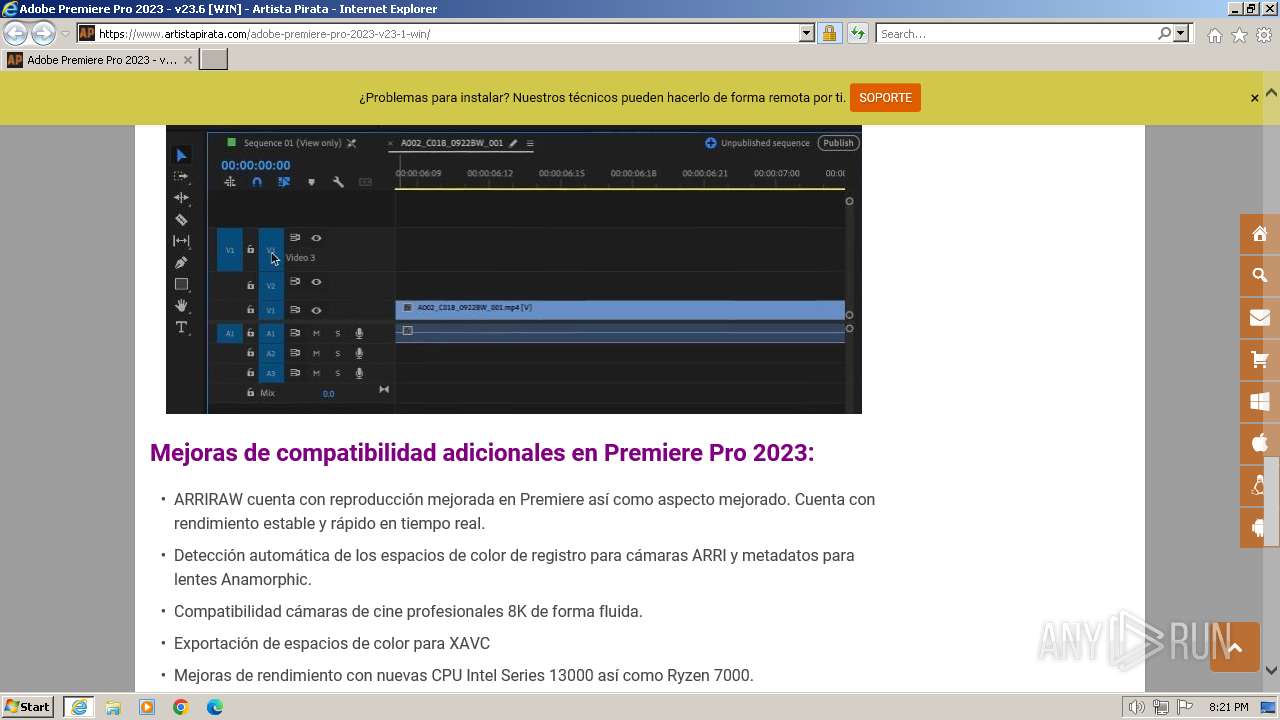Click the security lock icon

tap(829, 33)
